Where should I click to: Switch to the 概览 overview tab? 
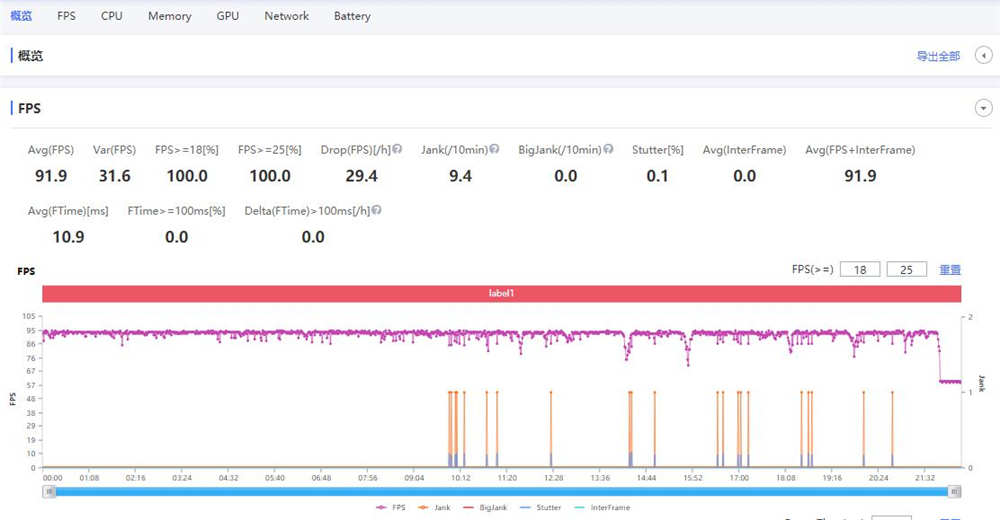click(21, 16)
